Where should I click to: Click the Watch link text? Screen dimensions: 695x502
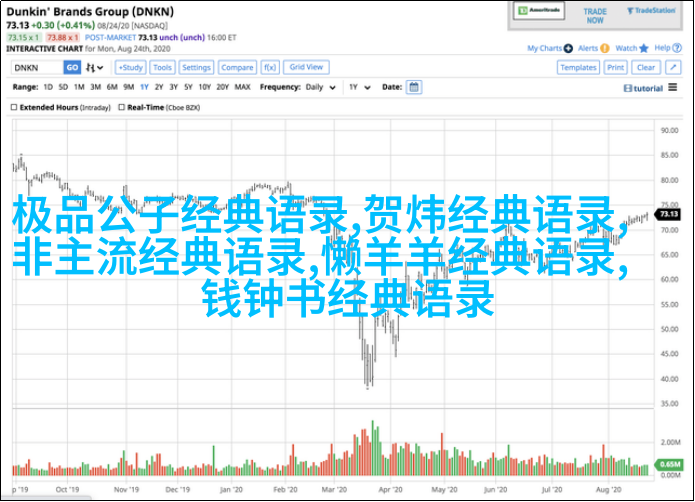(626, 48)
